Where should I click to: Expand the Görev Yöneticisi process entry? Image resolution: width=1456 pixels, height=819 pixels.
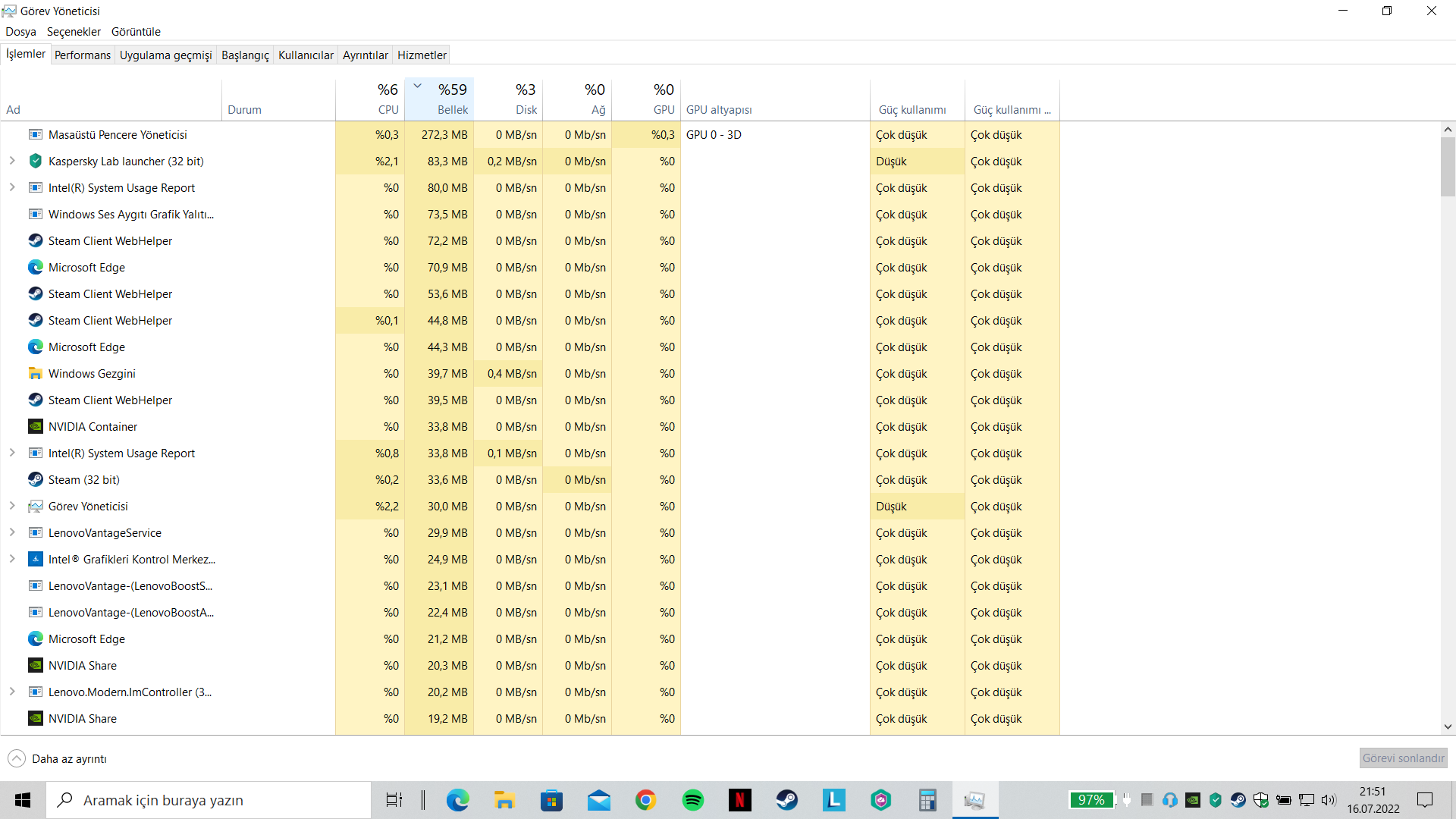click(12, 506)
